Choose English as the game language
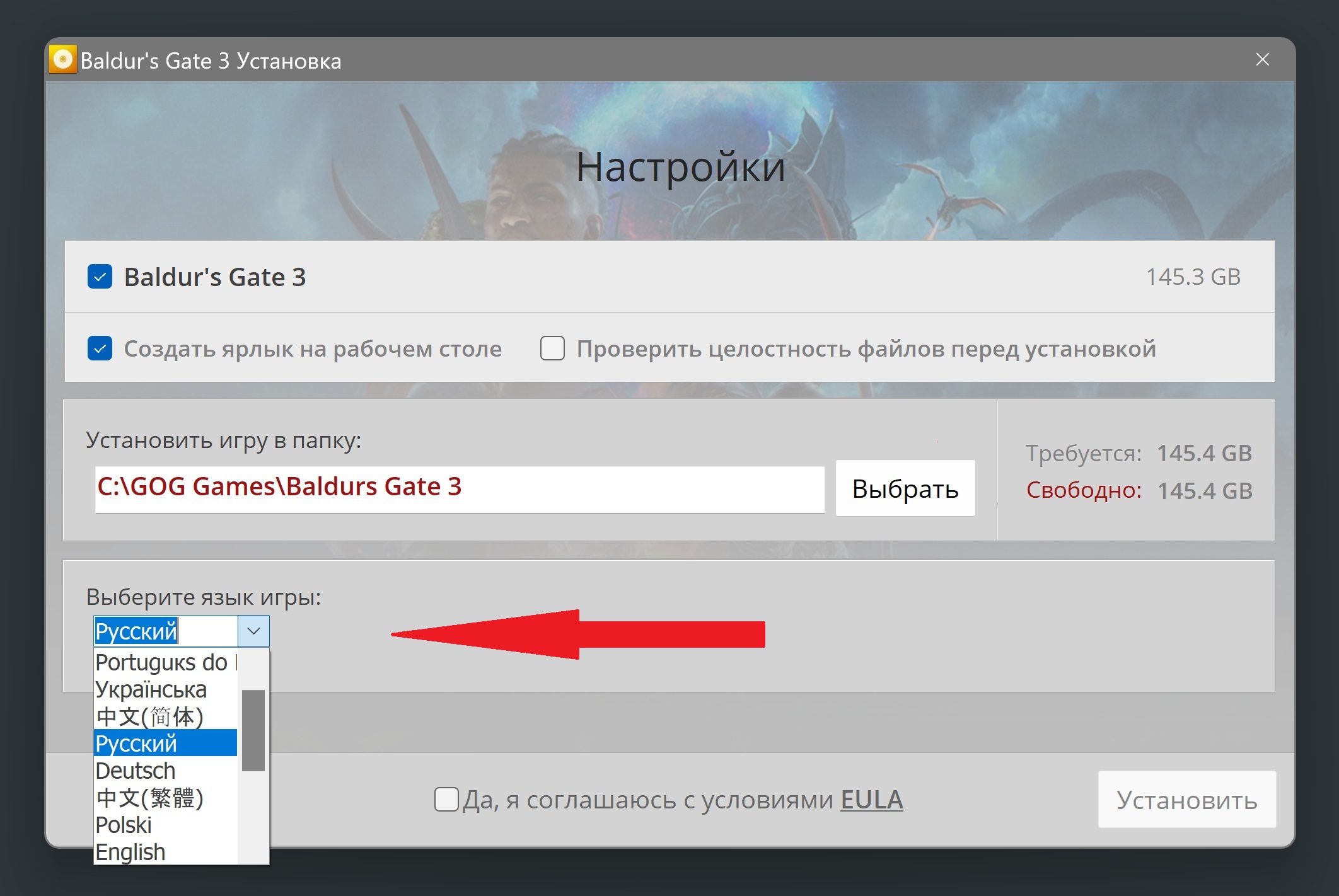This screenshot has width=1339, height=896. 130,852
